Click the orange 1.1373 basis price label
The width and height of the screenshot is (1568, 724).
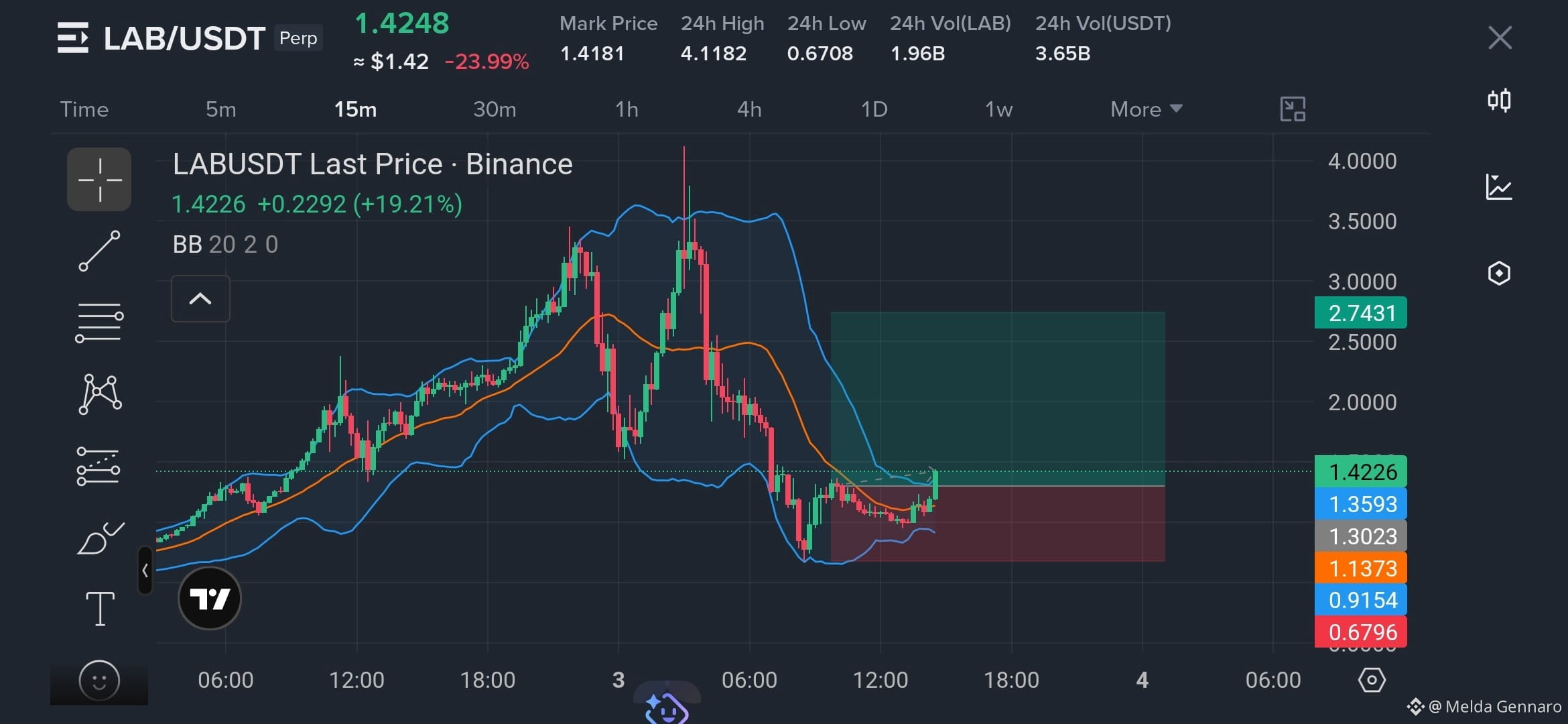(x=1361, y=568)
